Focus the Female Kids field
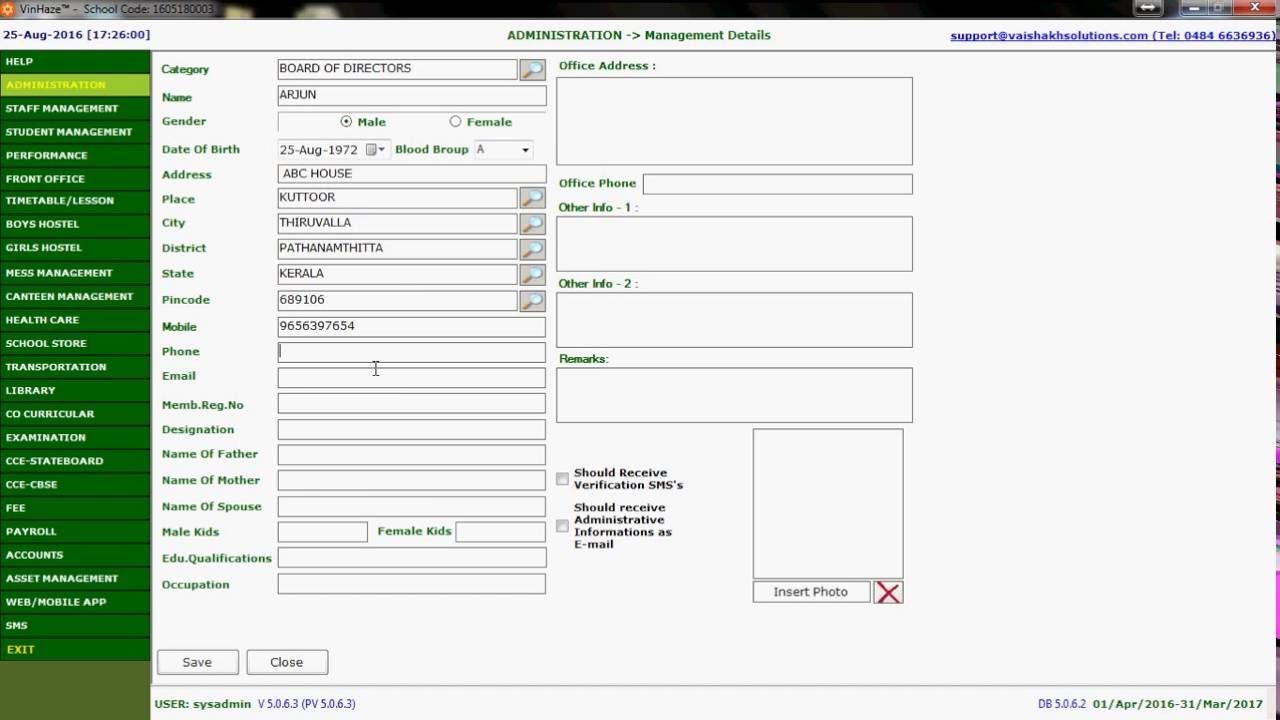The image size is (1280, 720). (500, 532)
